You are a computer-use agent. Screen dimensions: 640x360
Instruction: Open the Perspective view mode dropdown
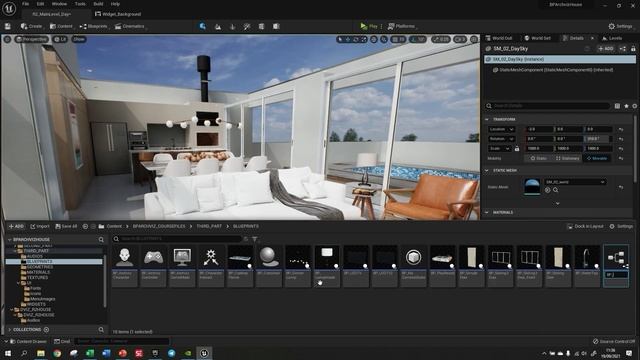(x=31, y=39)
